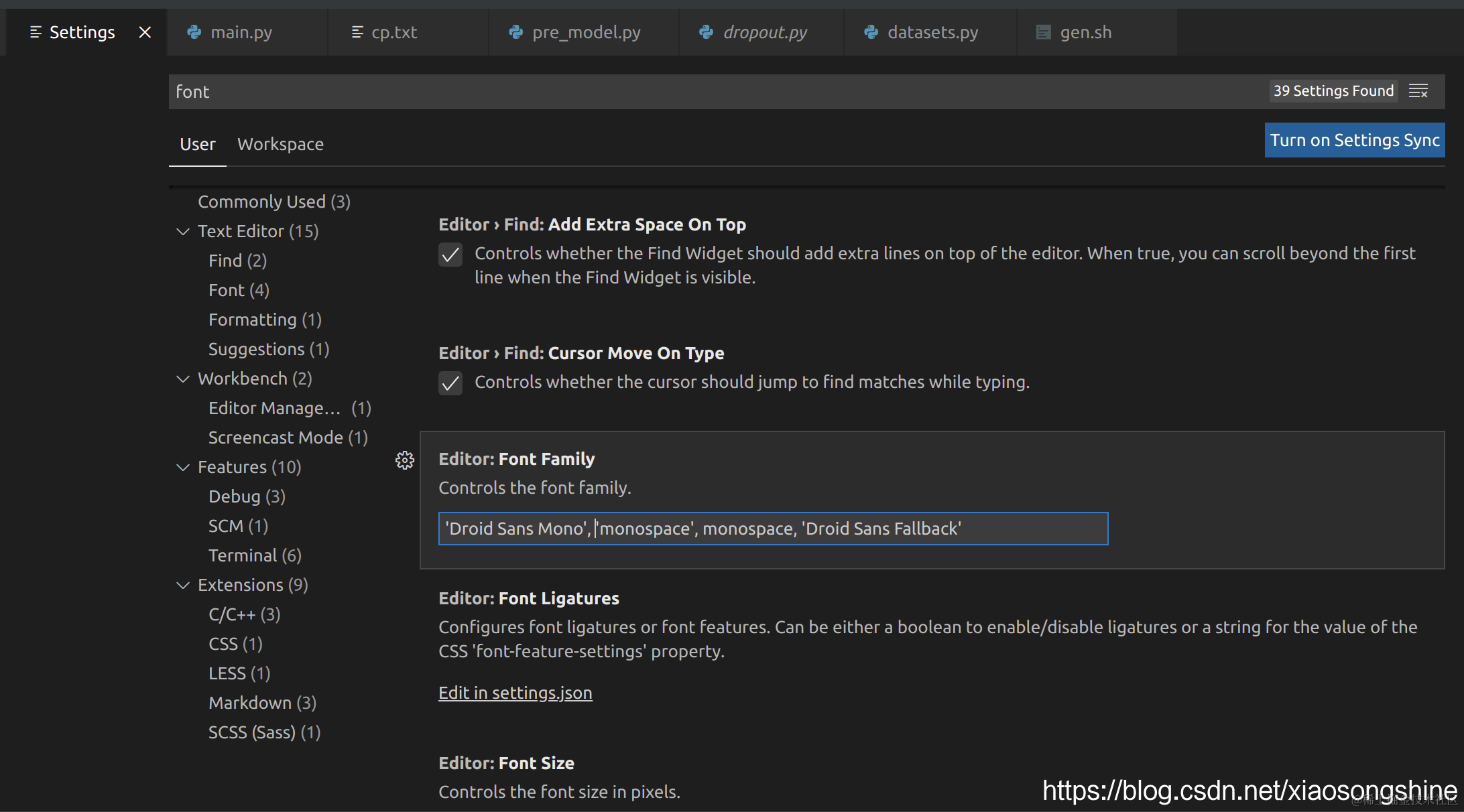Click the Python icon on dropout.py tab

706,32
